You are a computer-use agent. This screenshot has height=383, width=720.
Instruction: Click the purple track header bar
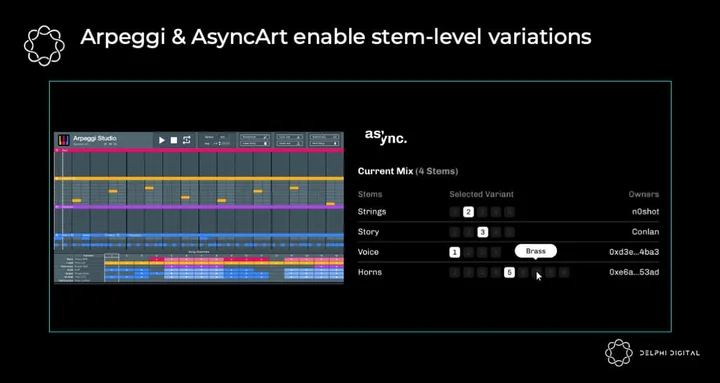click(199, 207)
